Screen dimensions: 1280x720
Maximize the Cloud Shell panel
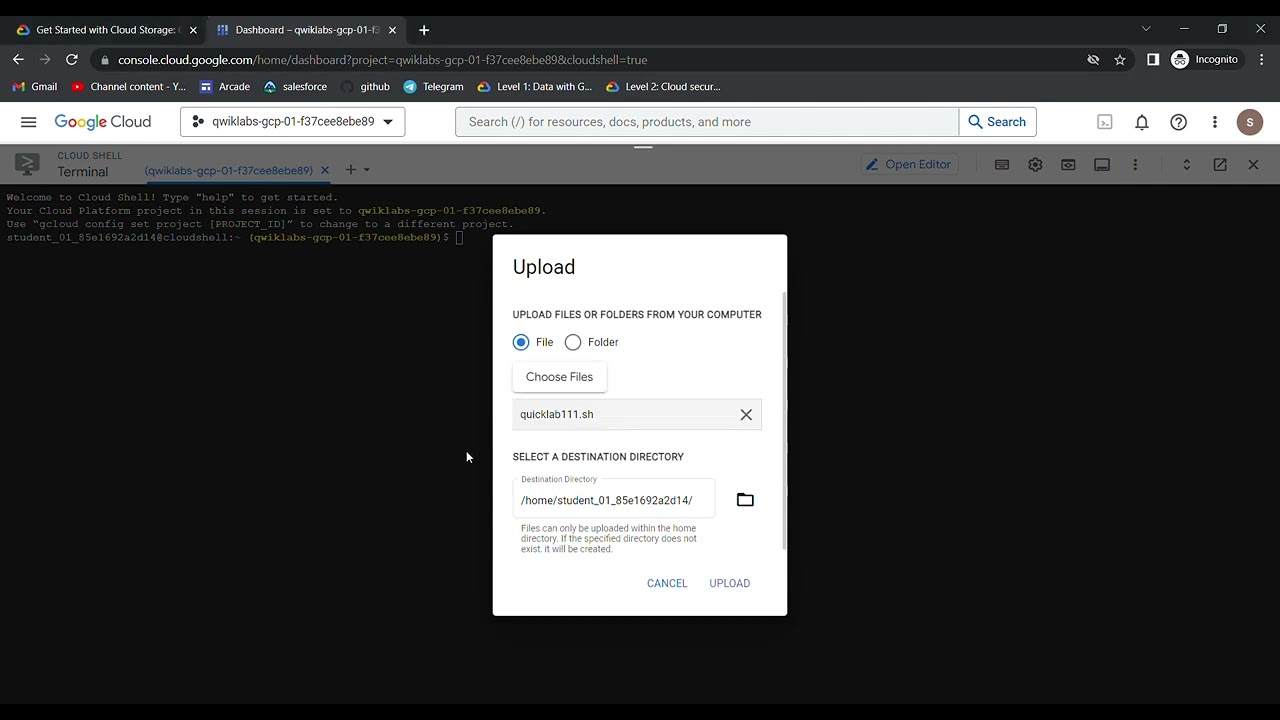click(x=1187, y=165)
